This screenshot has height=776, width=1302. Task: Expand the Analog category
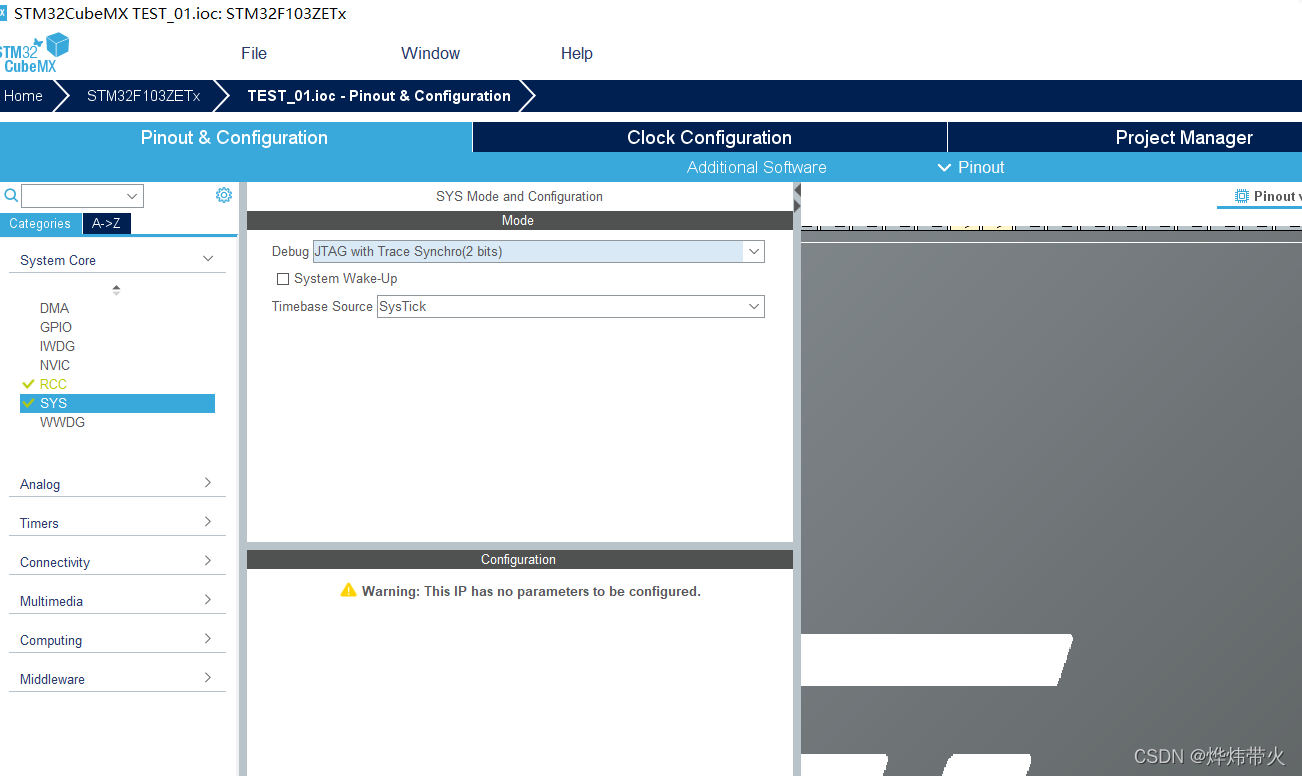click(208, 483)
